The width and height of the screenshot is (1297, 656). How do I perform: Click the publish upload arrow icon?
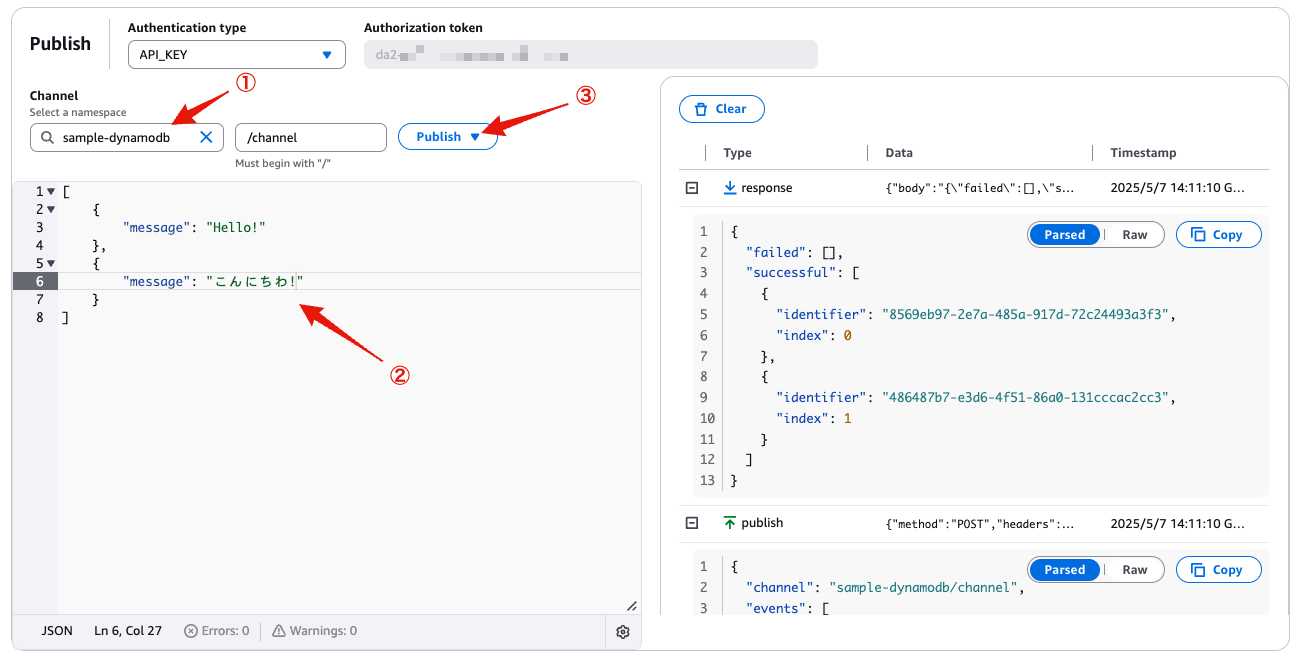click(x=729, y=523)
